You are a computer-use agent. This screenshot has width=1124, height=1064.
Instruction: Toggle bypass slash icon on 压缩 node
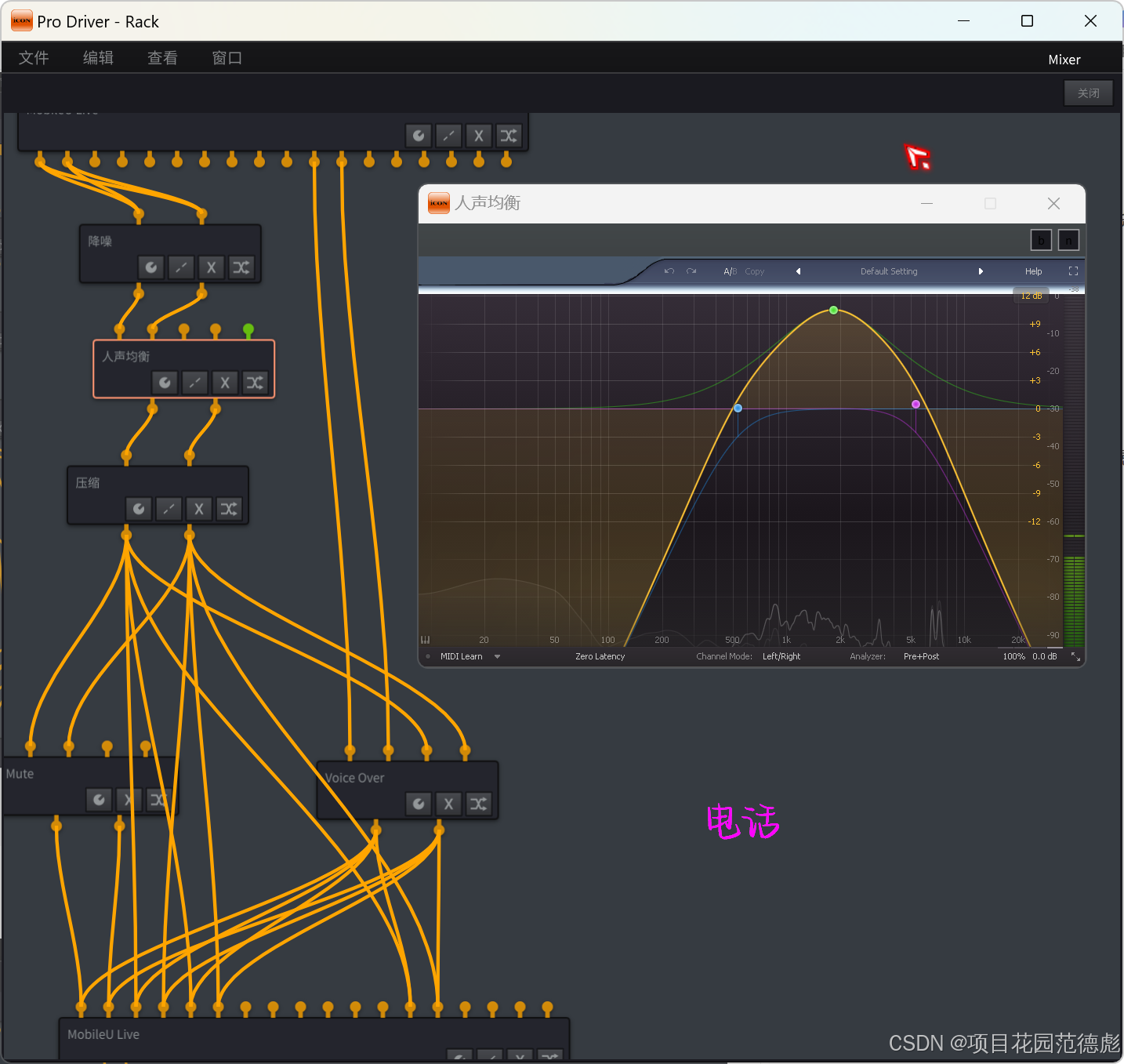(169, 509)
